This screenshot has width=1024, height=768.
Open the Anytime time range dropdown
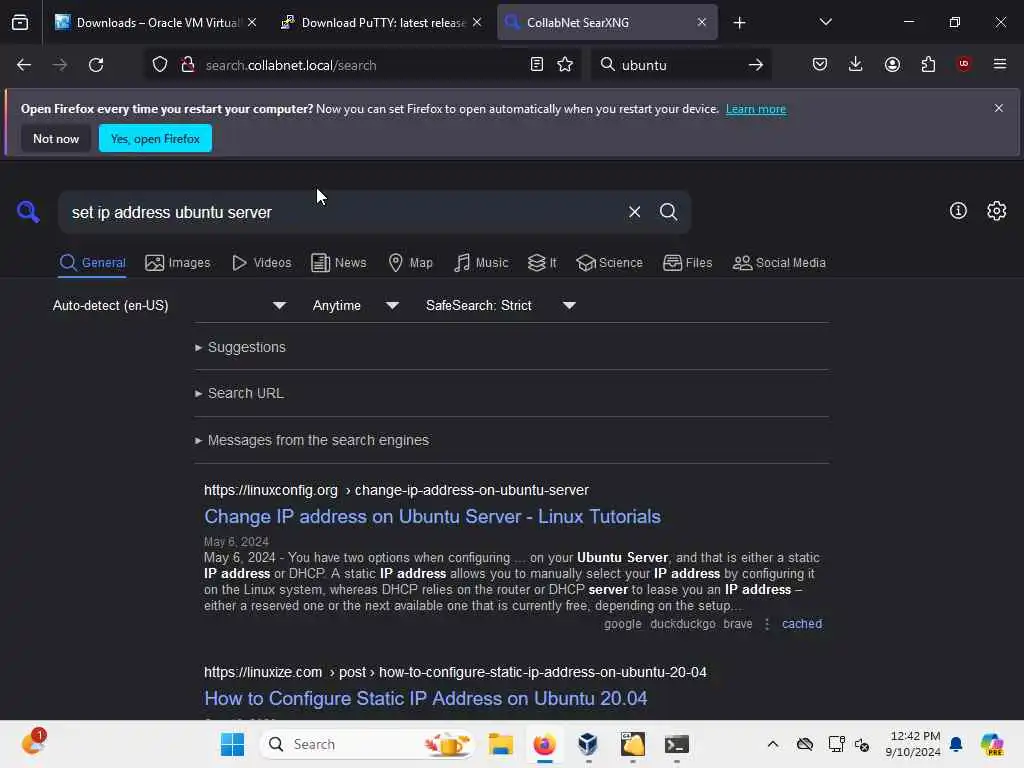355,306
